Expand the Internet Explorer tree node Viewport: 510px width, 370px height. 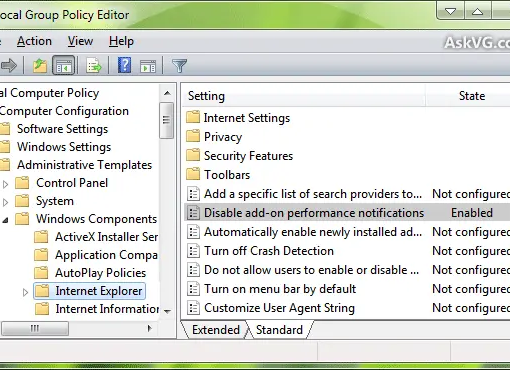pyautogui.click(x=25, y=292)
